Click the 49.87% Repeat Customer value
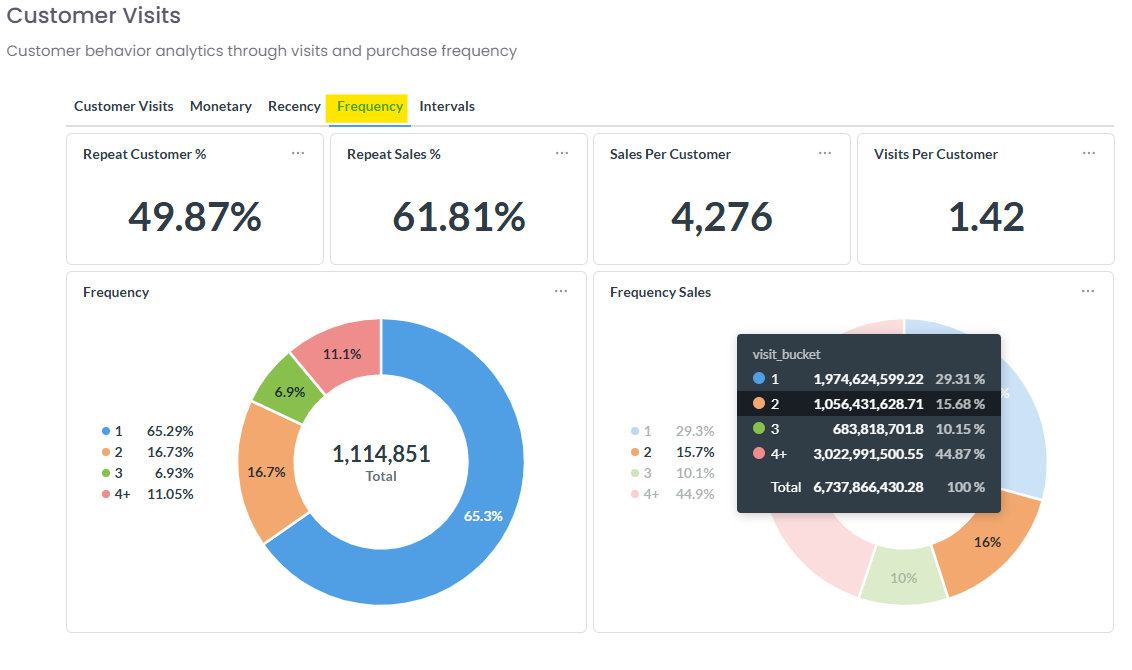 pos(195,217)
